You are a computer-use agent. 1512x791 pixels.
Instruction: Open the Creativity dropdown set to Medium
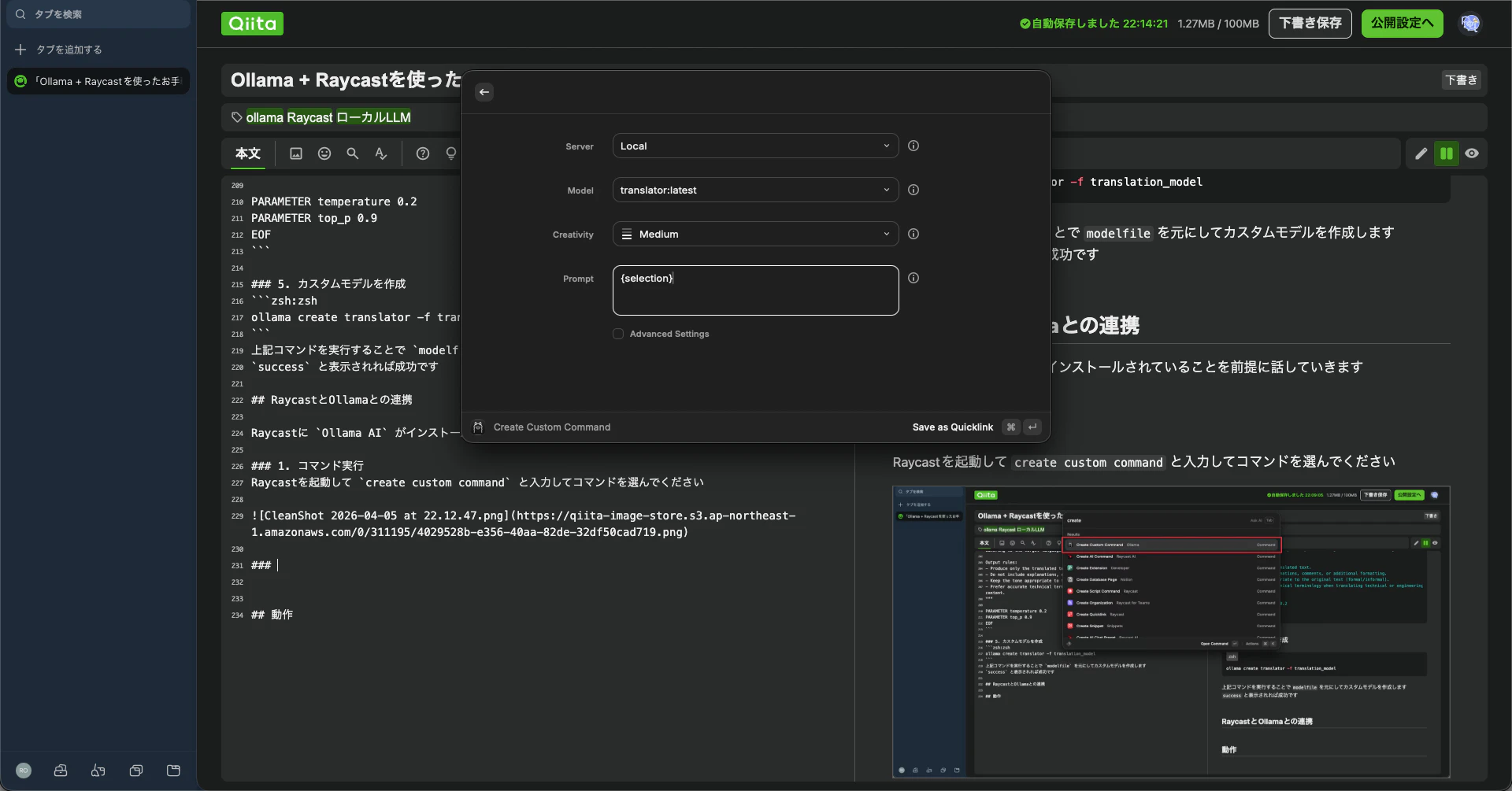pos(755,234)
